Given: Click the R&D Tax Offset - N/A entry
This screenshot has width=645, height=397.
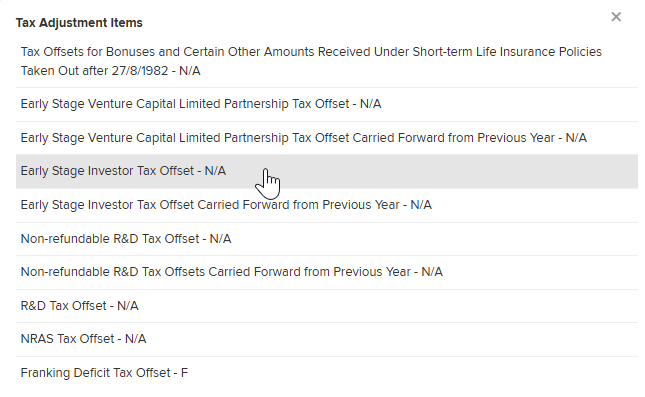Looking at the screenshot, I should click(x=327, y=306).
